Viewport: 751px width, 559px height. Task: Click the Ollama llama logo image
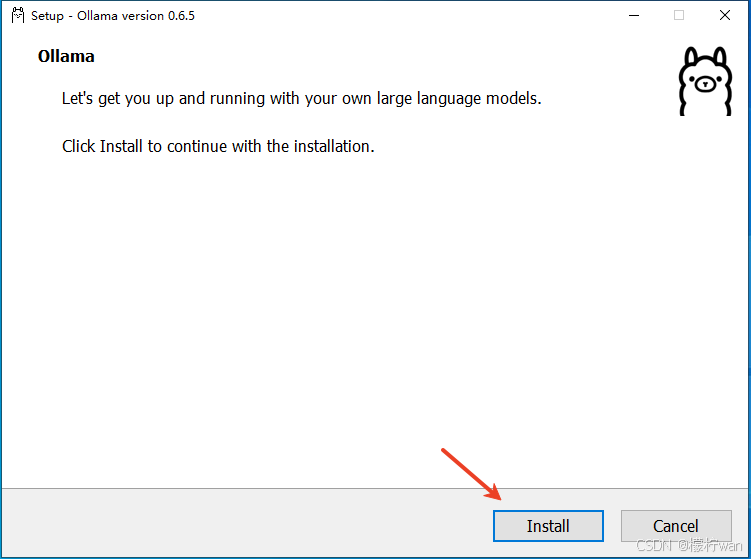[705, 81]
